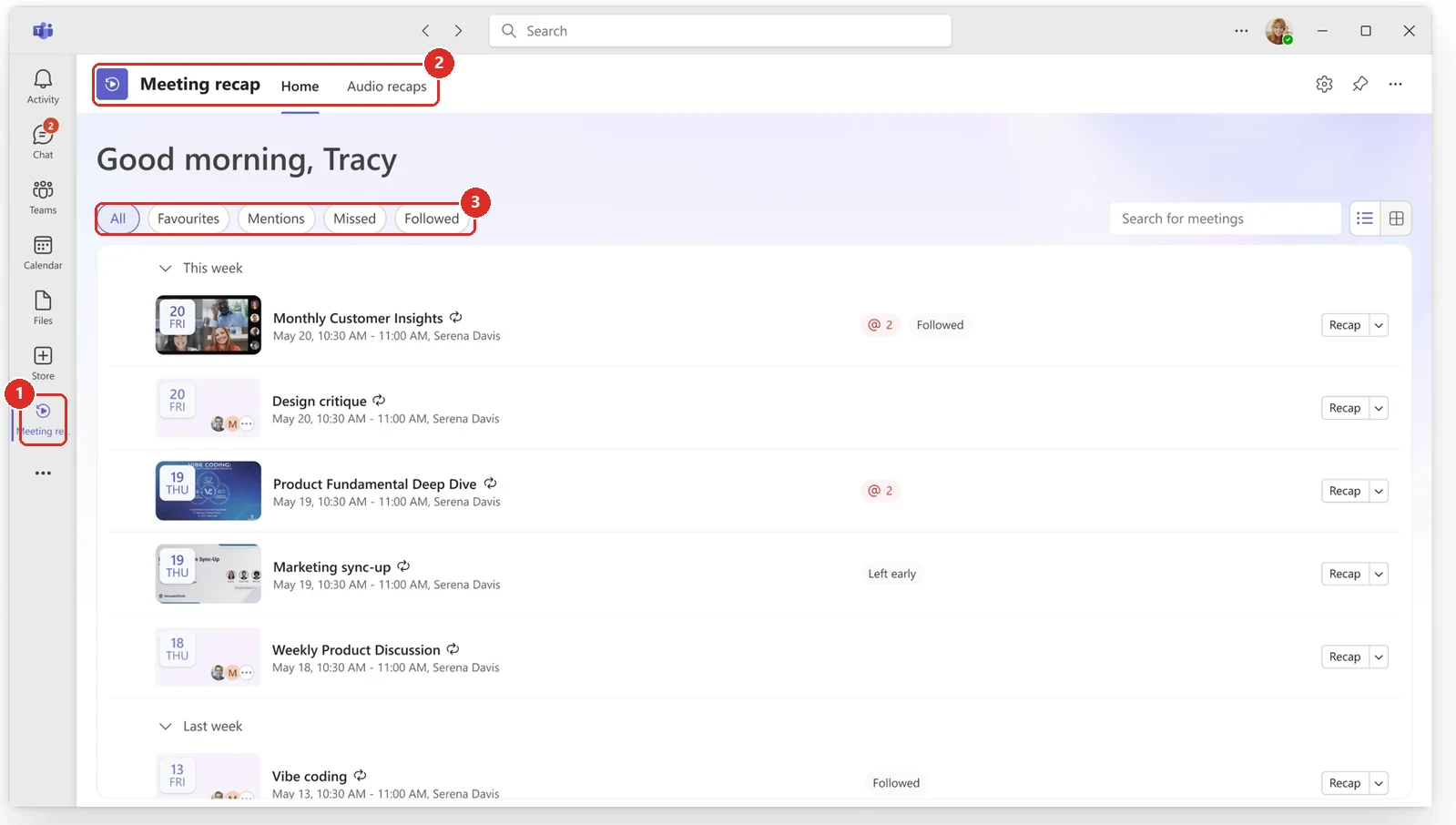Viewport: 1456px width, 825px height.
Task: Open Files in the sidebar
Action: [43, 308]
